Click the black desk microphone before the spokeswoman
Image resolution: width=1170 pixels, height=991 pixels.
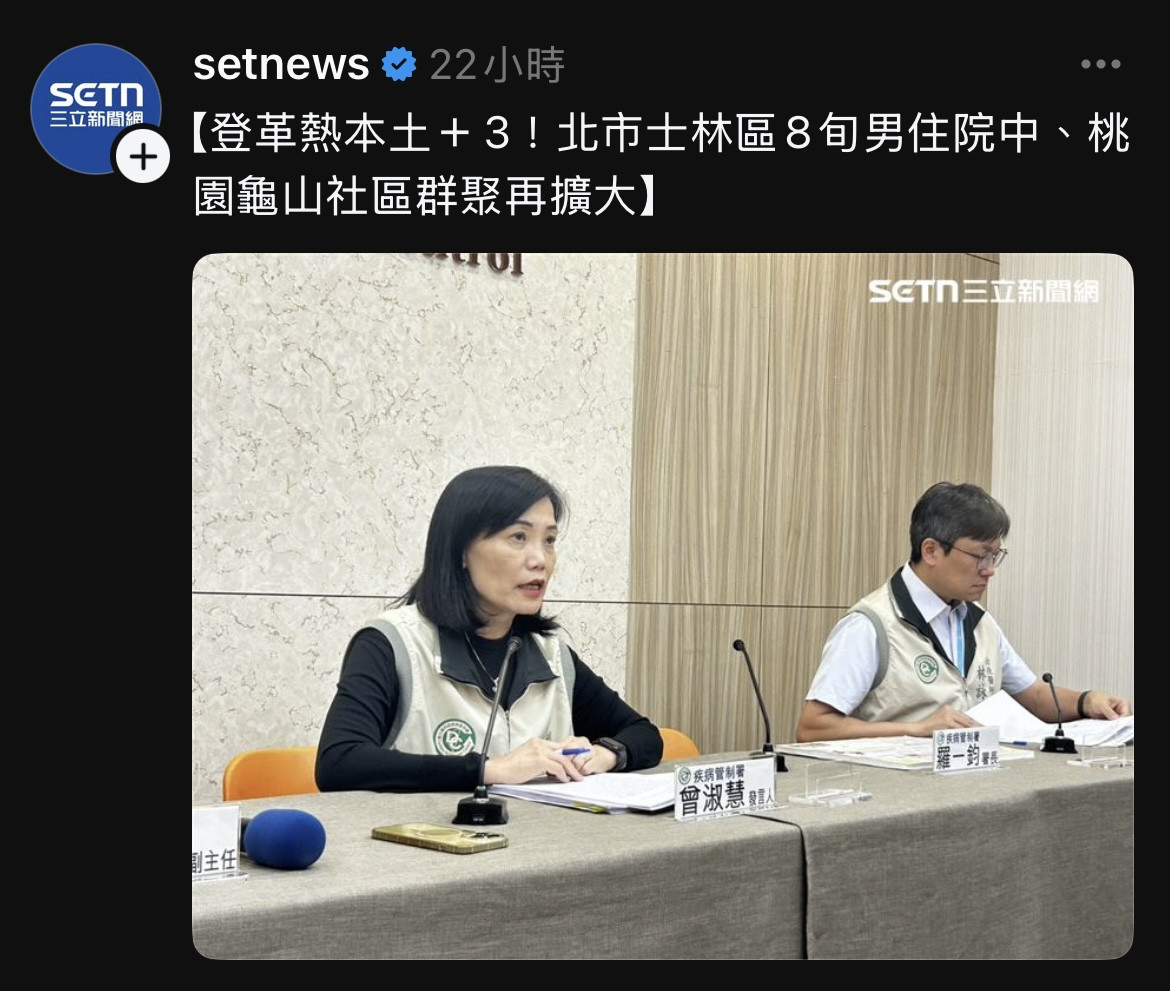point(487,735)
